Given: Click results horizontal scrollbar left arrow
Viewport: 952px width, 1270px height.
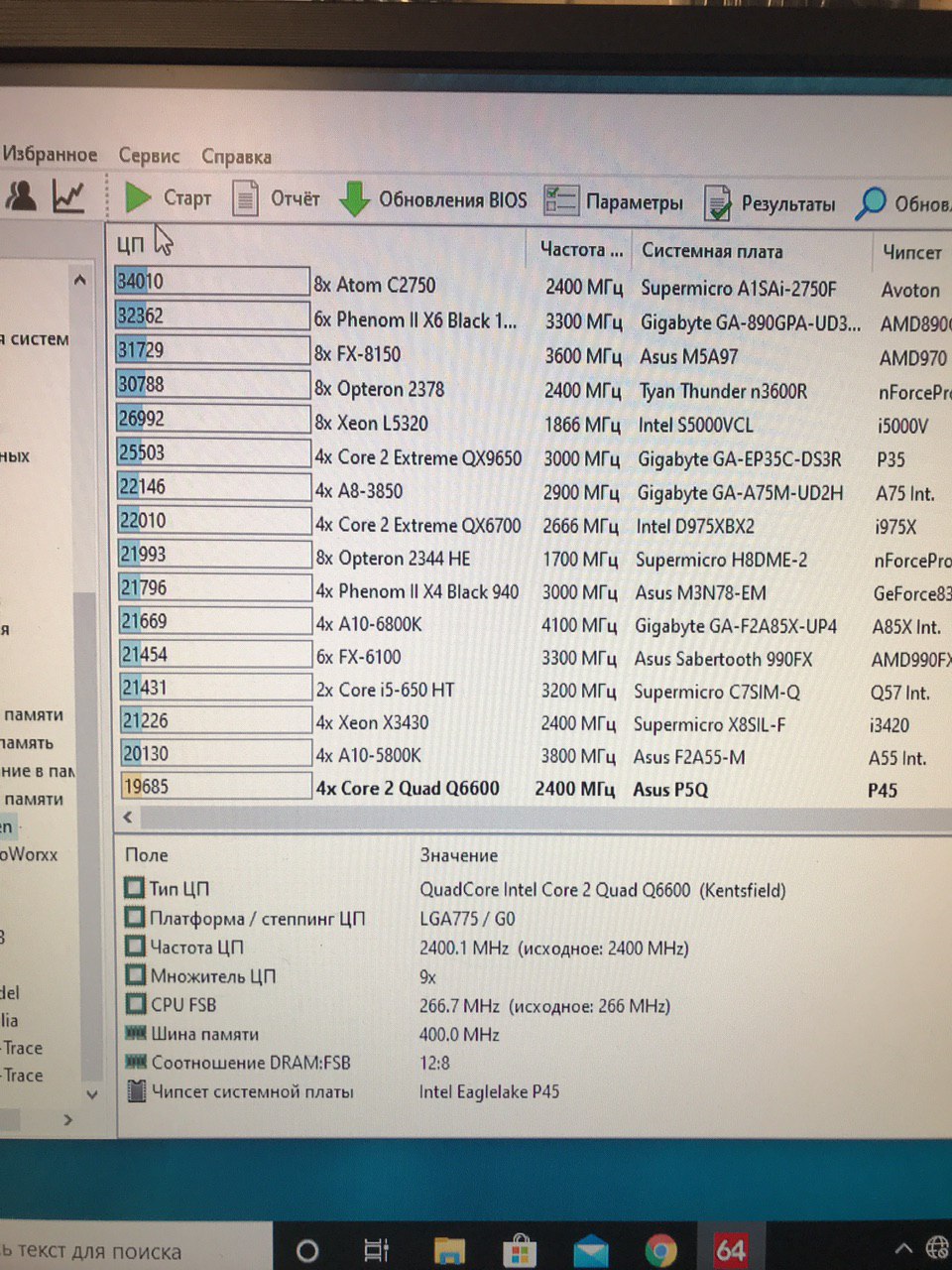Looking at the screenshot, I should [127, 818].
